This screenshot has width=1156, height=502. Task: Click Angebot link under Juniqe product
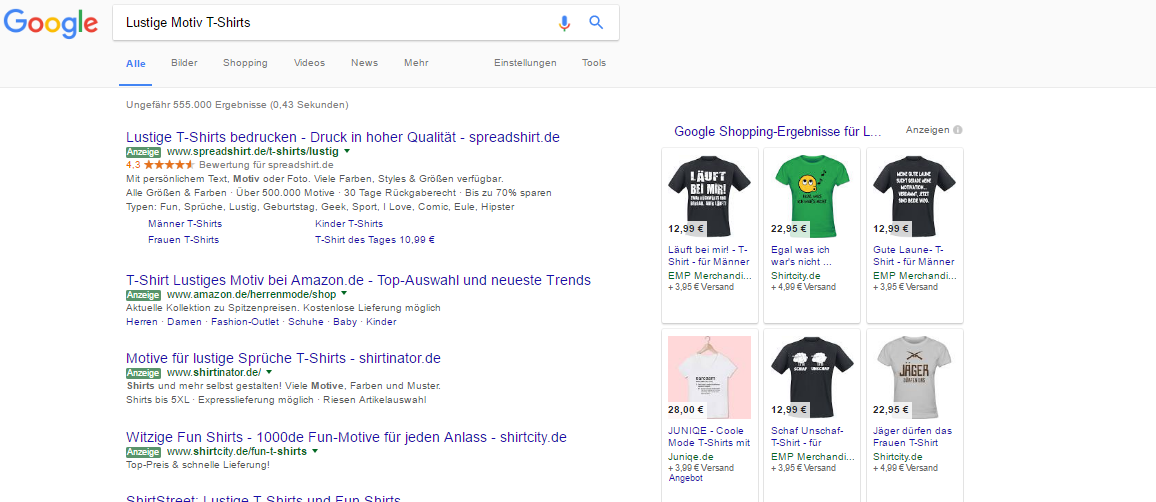click(x=686, y=478)
